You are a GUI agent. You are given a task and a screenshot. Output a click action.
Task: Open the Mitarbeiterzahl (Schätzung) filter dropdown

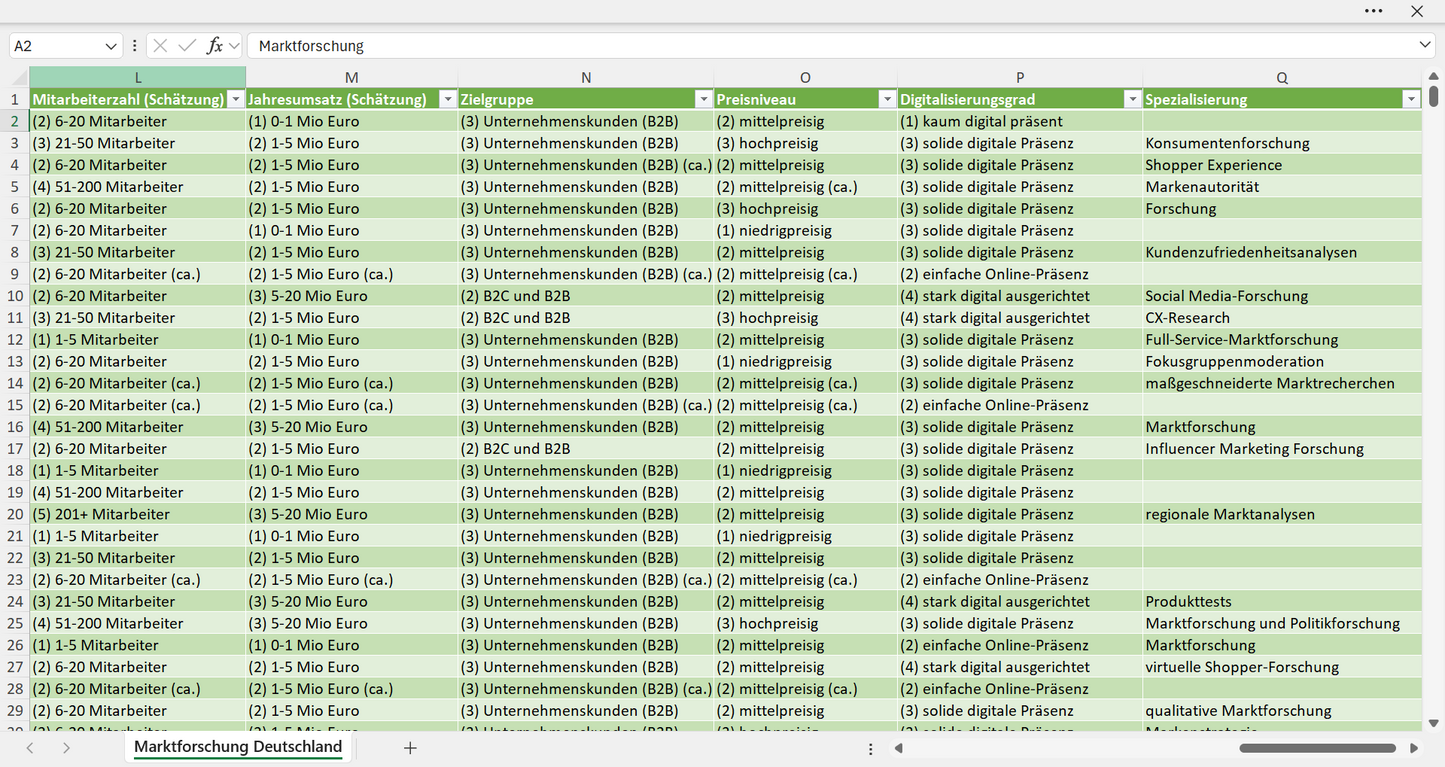coord(236,99)
